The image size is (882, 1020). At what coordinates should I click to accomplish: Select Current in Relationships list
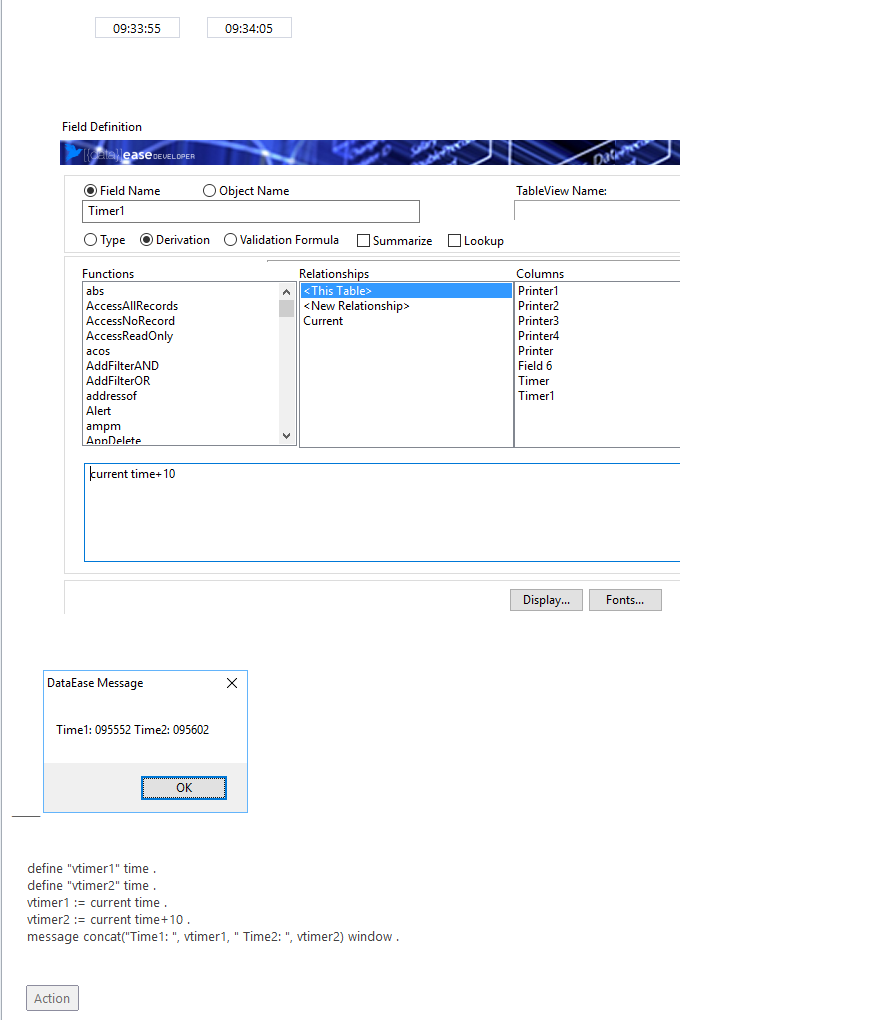323,321
